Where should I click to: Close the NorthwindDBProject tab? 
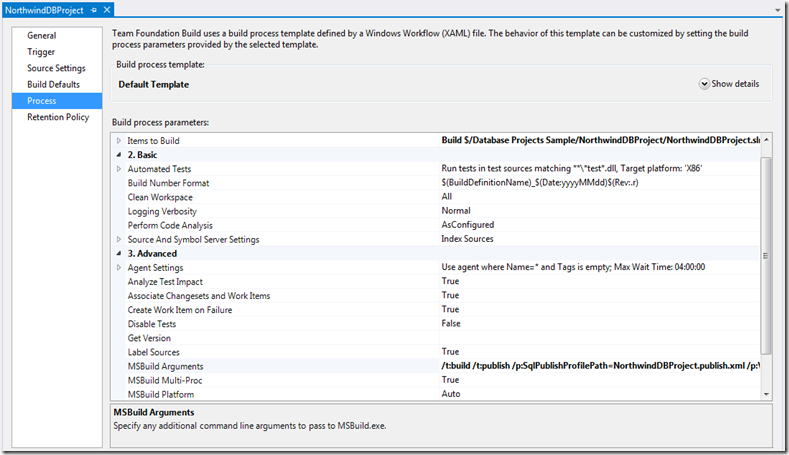(x=107, y=10)
